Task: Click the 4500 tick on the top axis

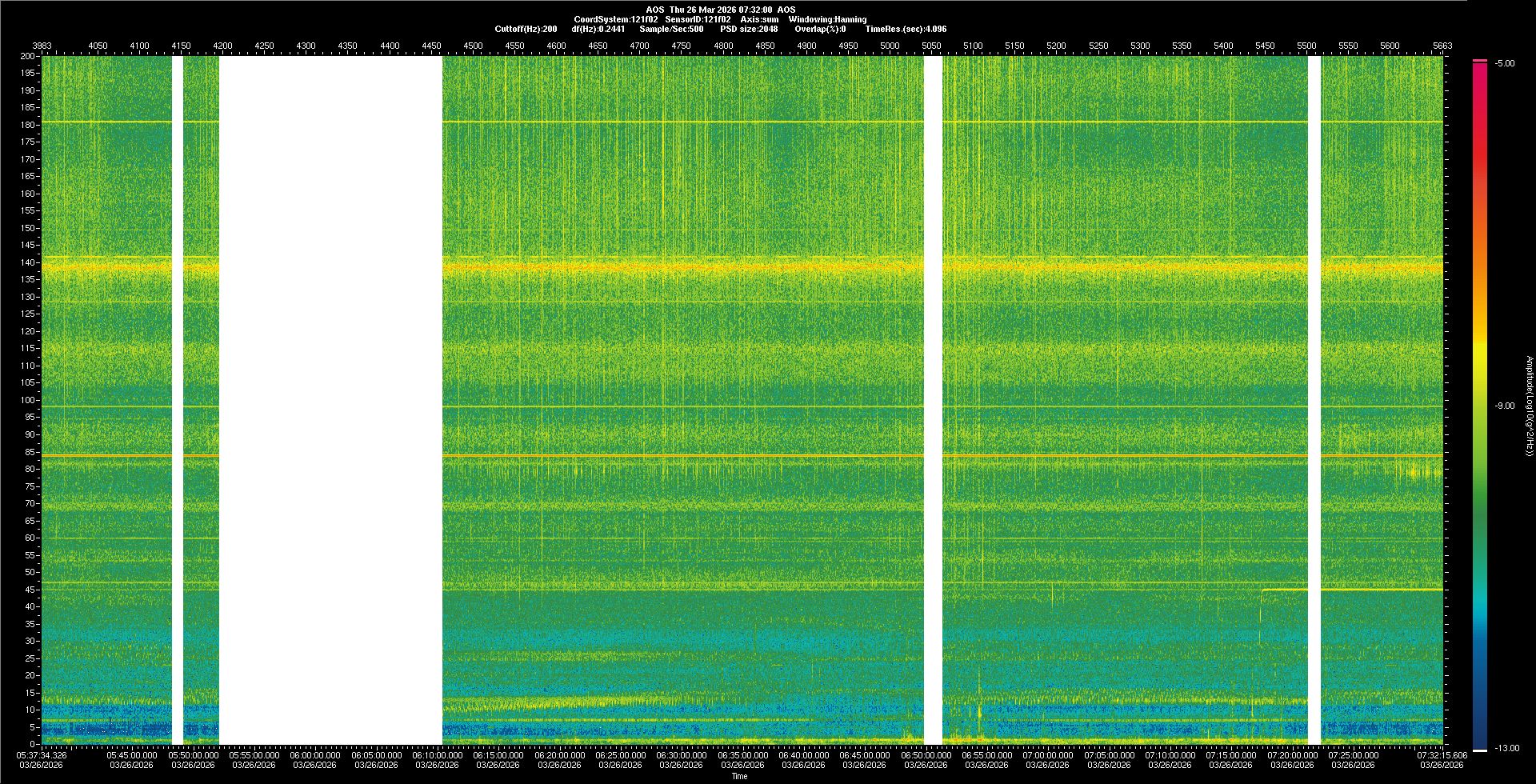Action: [x=473, y=46]
